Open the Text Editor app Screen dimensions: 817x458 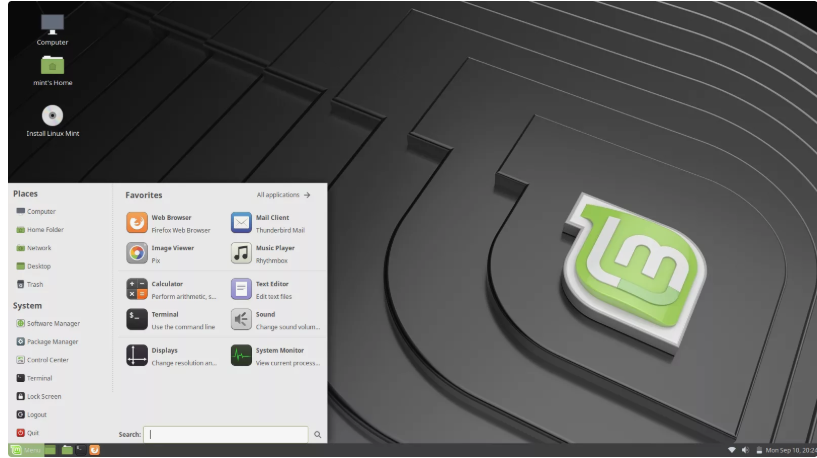(262, 290)
